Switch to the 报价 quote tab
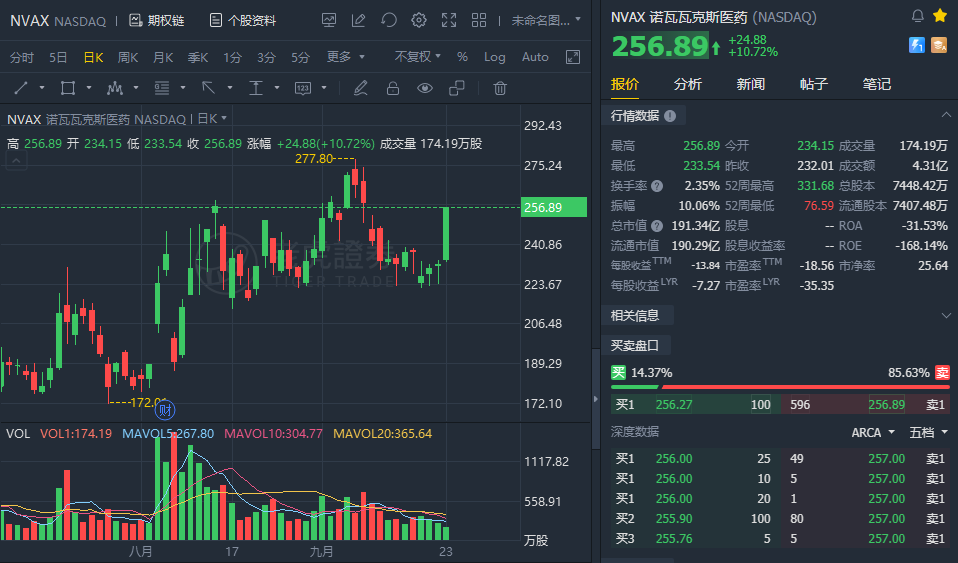Image resolution: width=958 pixels, height=563 pixels. pyautogui.click(x=625, y=84)
